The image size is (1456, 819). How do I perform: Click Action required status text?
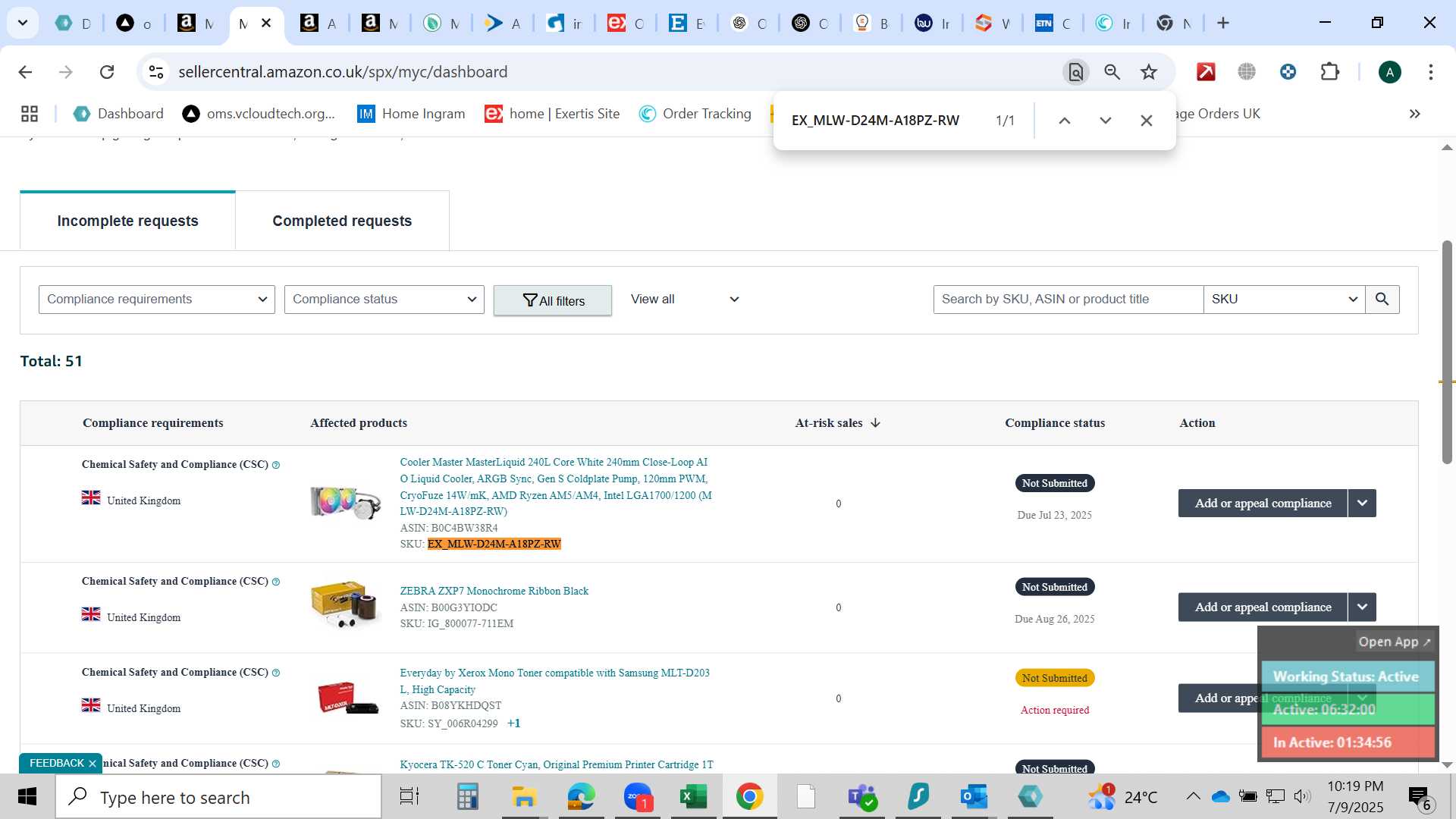[x=1054, y=711]
